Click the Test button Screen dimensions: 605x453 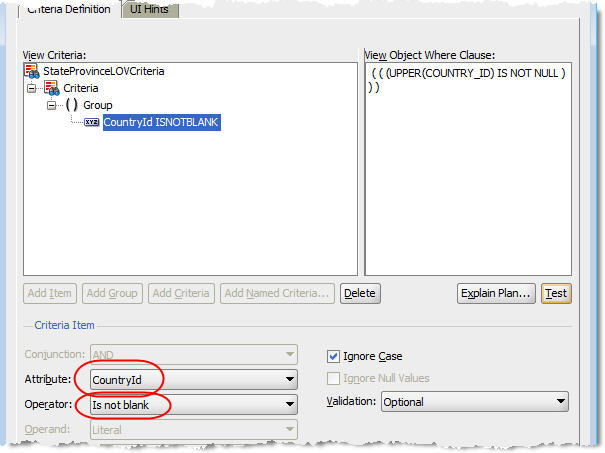(556, 293)
